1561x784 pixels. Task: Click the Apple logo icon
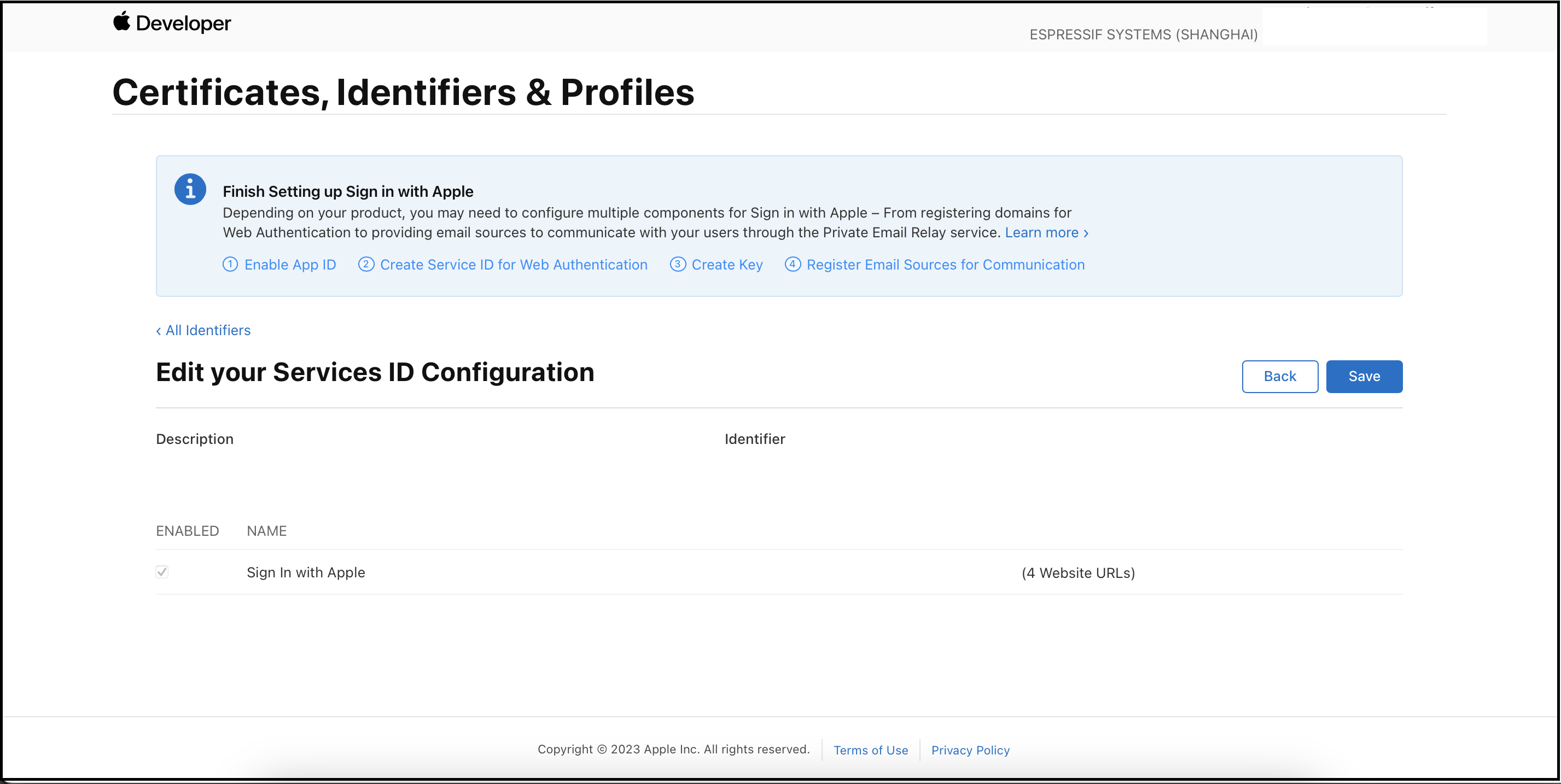121,21
